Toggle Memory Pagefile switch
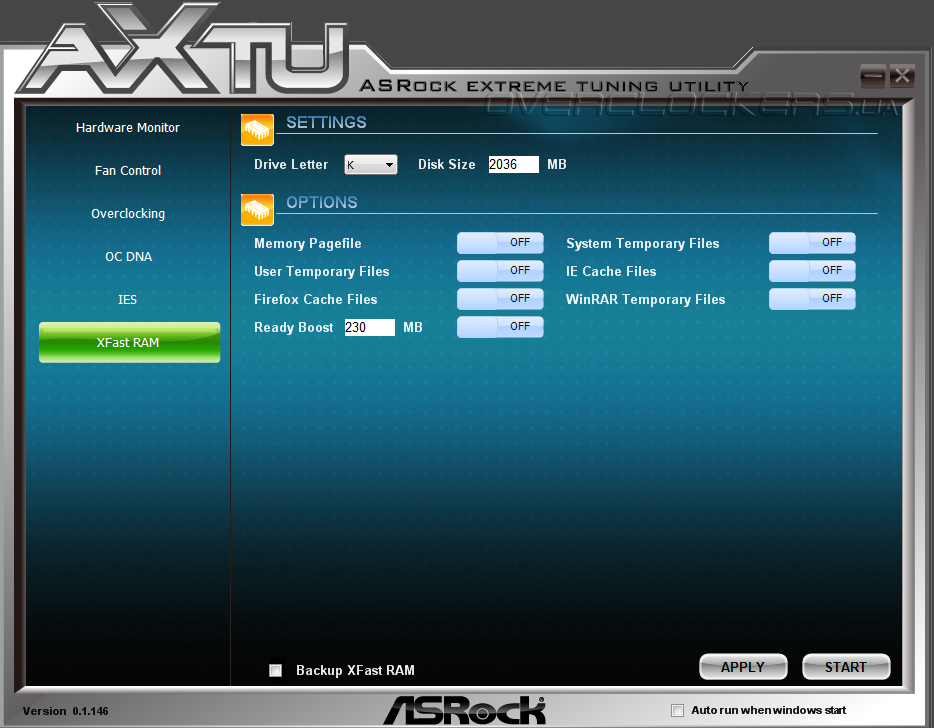 [x=500, y=243]
